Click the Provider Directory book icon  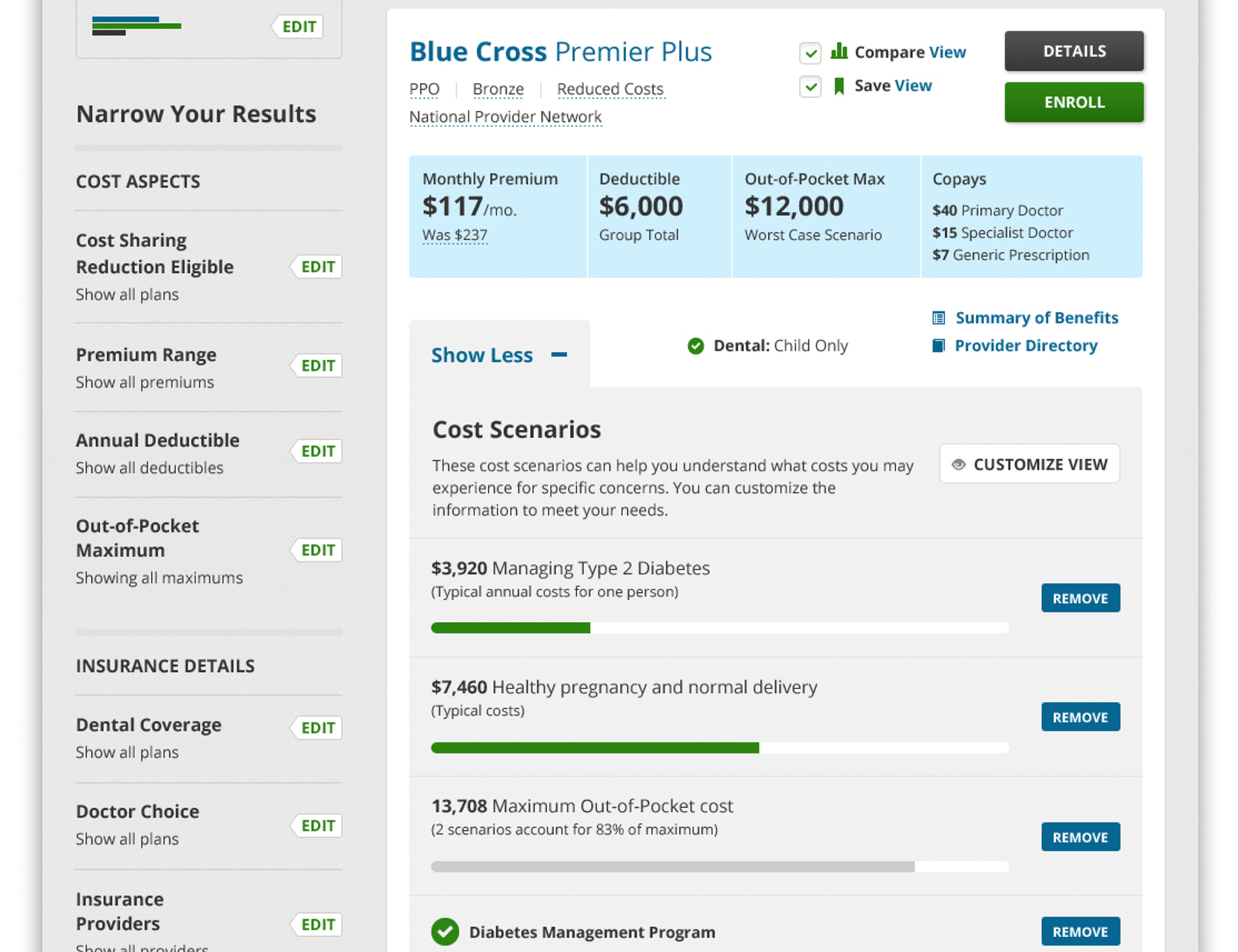(939, 345)
